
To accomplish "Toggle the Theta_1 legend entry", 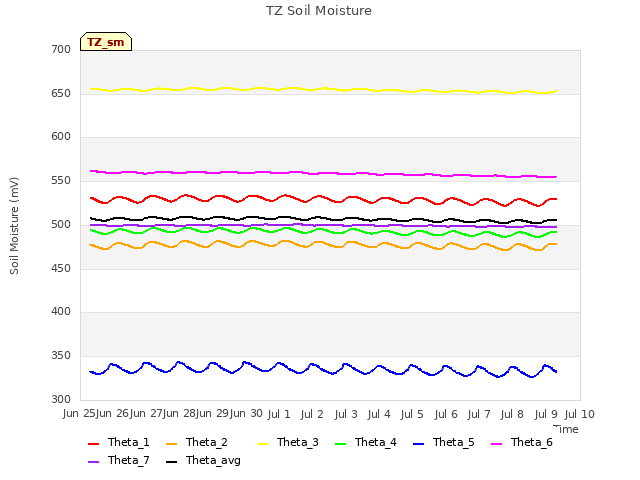I will click(119, 442).
